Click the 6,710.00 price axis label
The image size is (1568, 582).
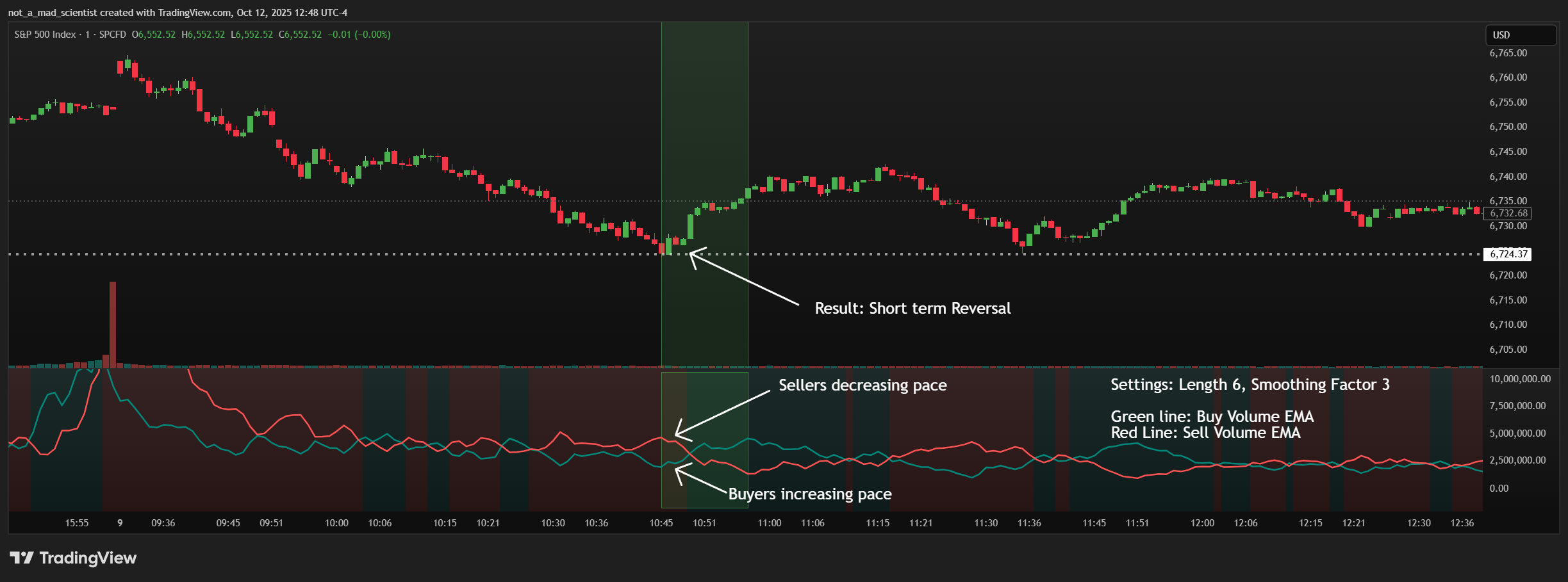pyautogui.click(x=1508, y=325)
